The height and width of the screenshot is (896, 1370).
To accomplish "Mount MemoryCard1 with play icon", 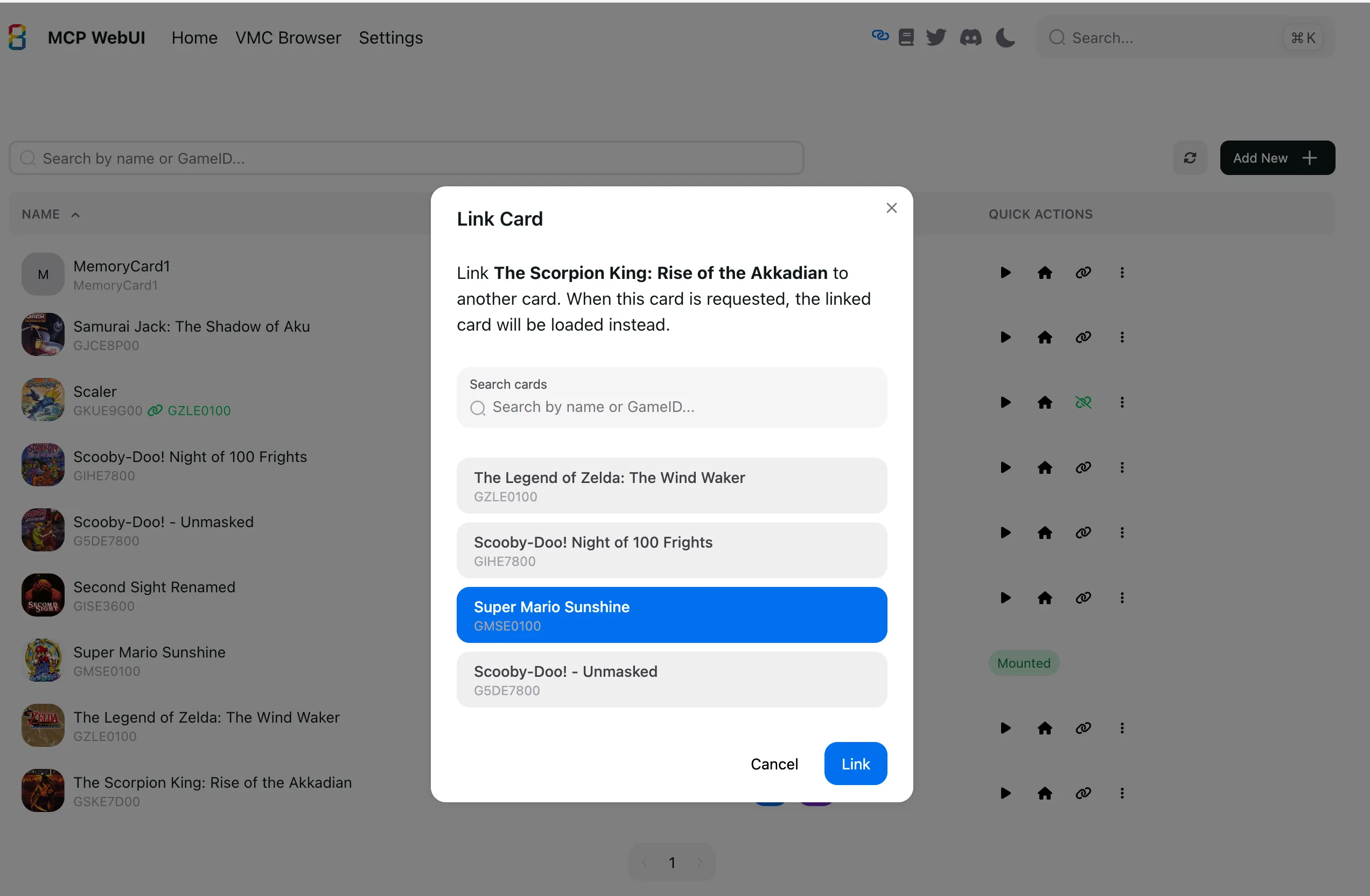I will pos(1005,273).
